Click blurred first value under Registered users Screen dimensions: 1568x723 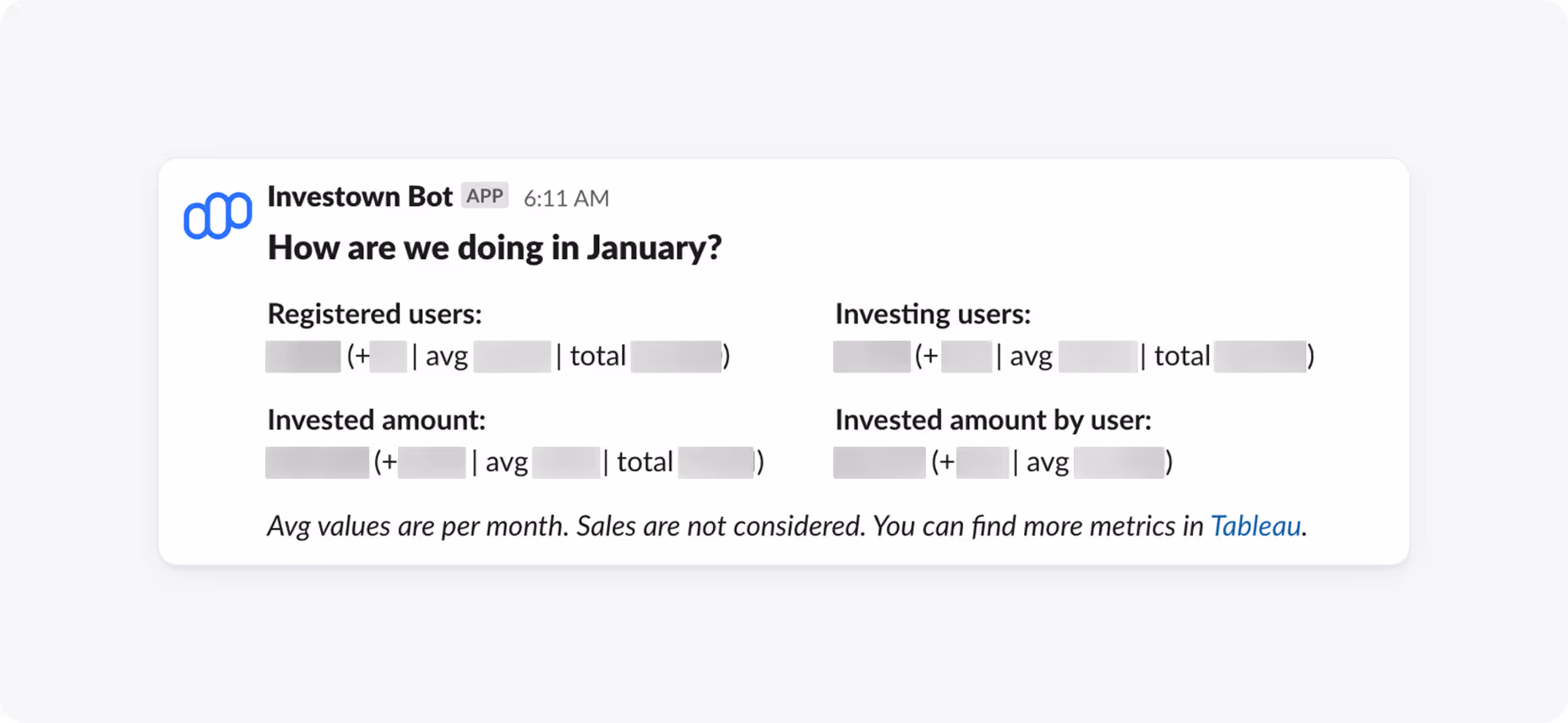302,356
